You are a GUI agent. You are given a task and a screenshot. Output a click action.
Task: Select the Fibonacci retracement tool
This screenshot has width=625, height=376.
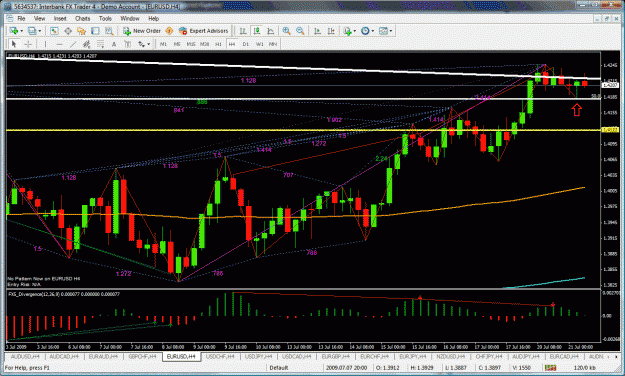click(100, 44)
